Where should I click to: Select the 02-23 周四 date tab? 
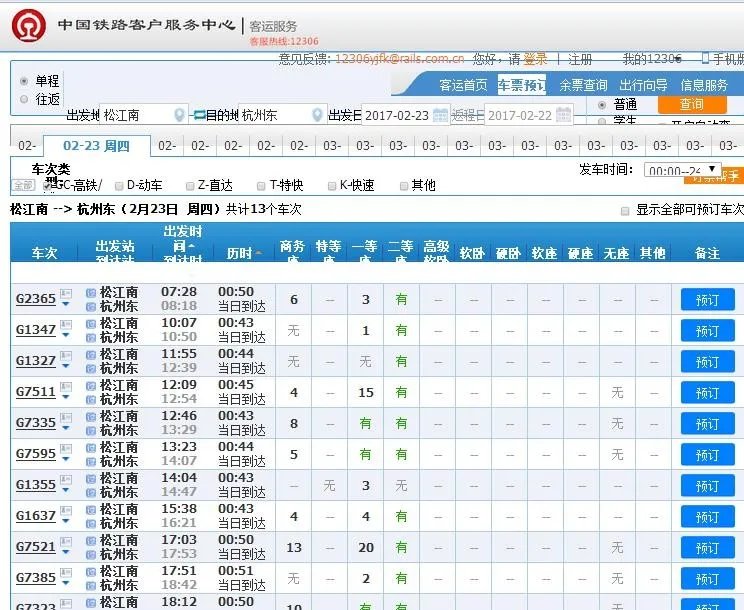[x=97, y=146]
